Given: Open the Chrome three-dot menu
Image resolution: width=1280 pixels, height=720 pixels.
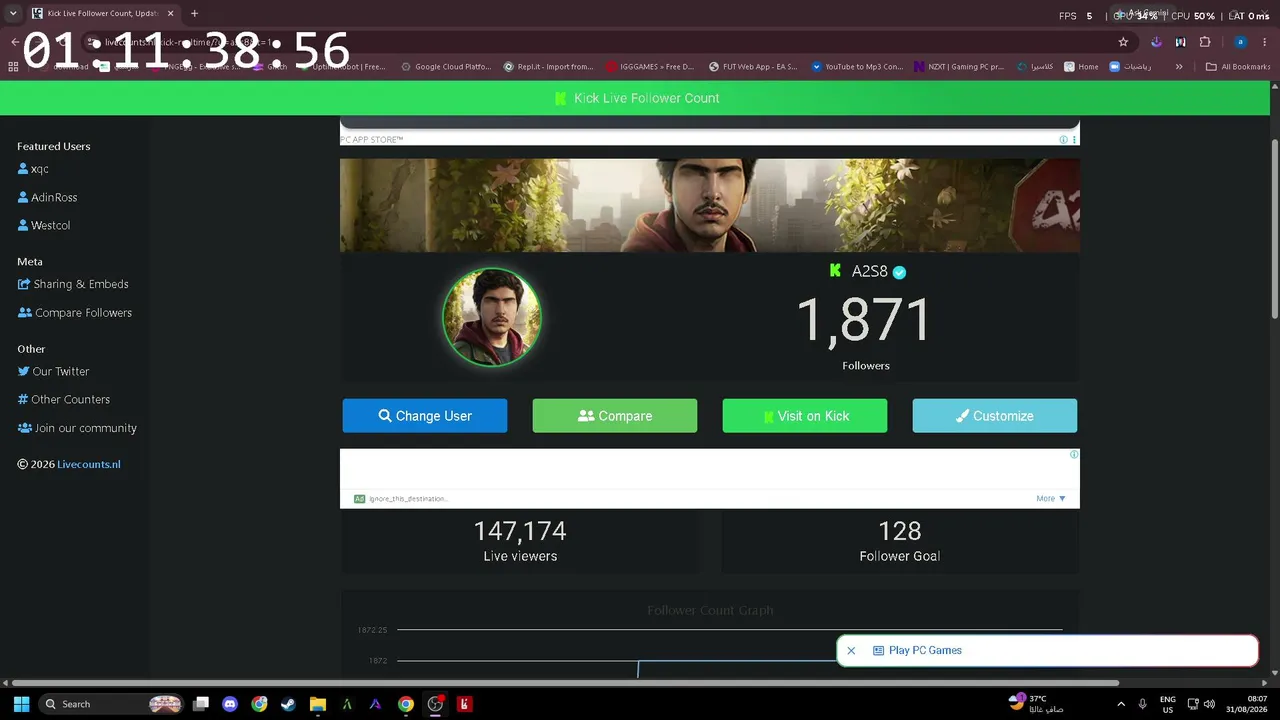Looking at the screenshot, I should point(1267,42).
